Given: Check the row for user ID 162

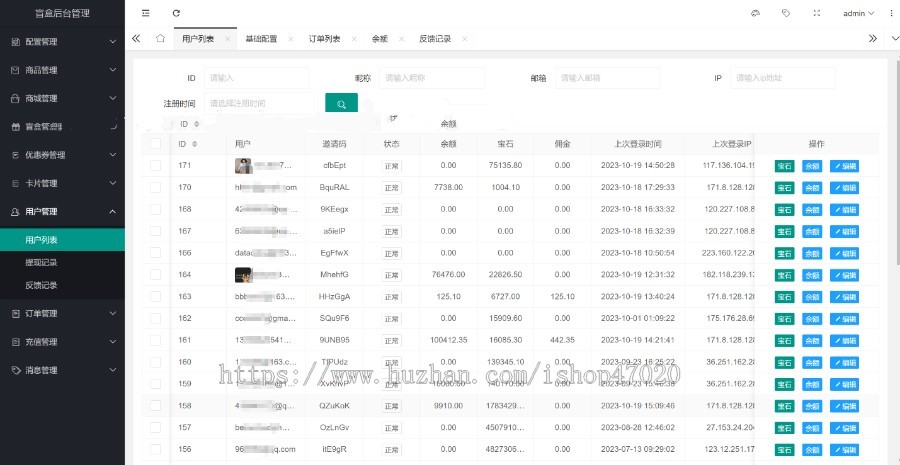Looking at the screenshot, I should coord(156,318).
